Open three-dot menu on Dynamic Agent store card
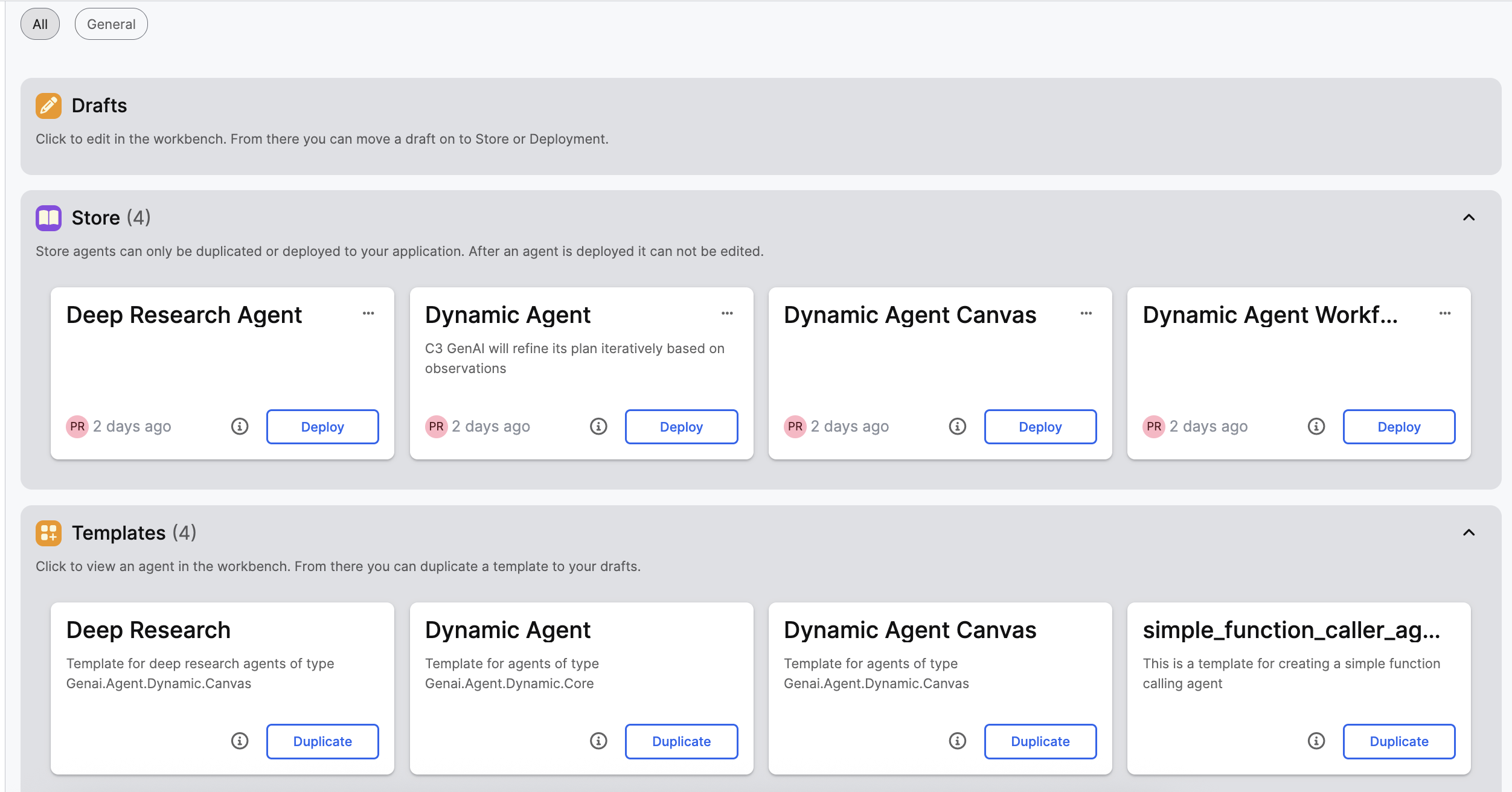 (727, 313)
